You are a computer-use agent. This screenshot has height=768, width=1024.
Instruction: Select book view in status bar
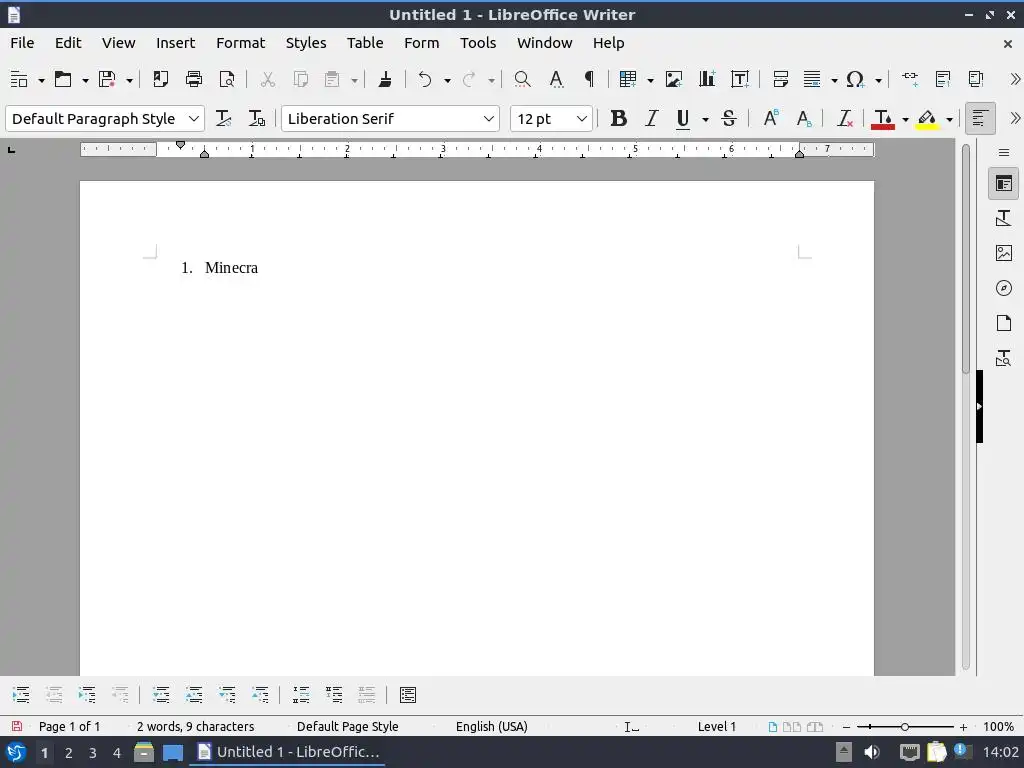pyautogui.click(x=815, y=726)
